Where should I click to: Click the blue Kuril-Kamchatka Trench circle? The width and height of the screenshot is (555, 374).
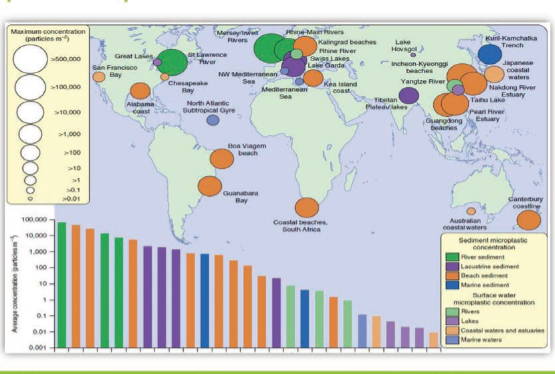tap(490, 54)
